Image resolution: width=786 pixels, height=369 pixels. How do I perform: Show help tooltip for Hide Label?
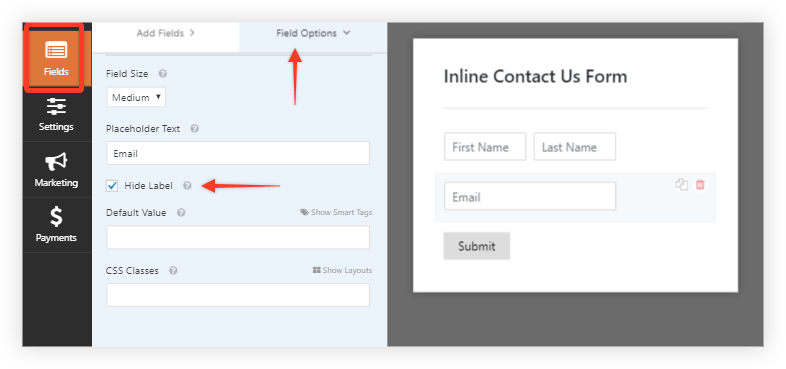pos(187,186)
